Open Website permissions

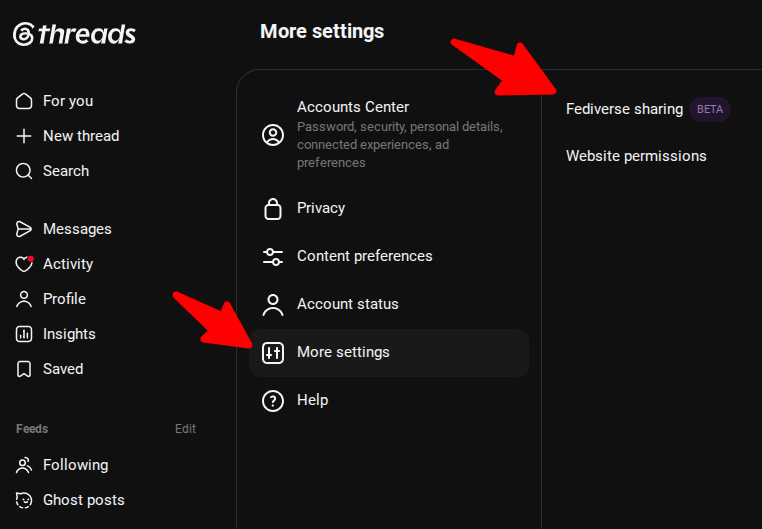click(x=636, y=156)
